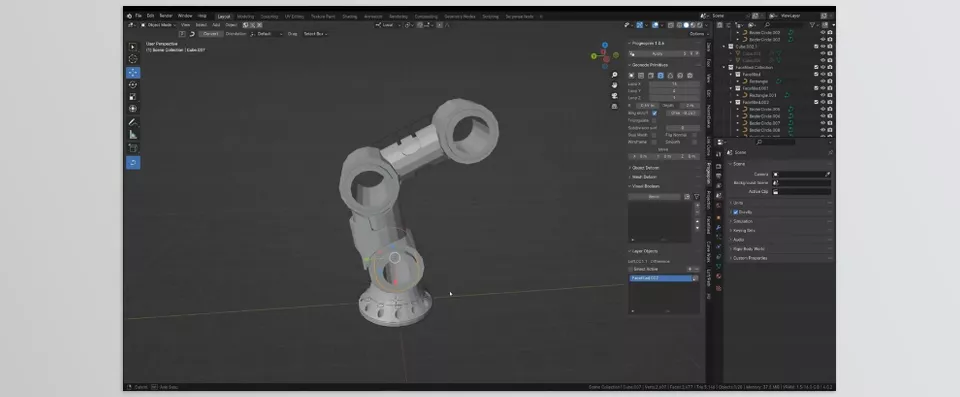960x397 pixels.
Task: Switch to the UV Editing workspace tab
Action: [x=294, y=17]
